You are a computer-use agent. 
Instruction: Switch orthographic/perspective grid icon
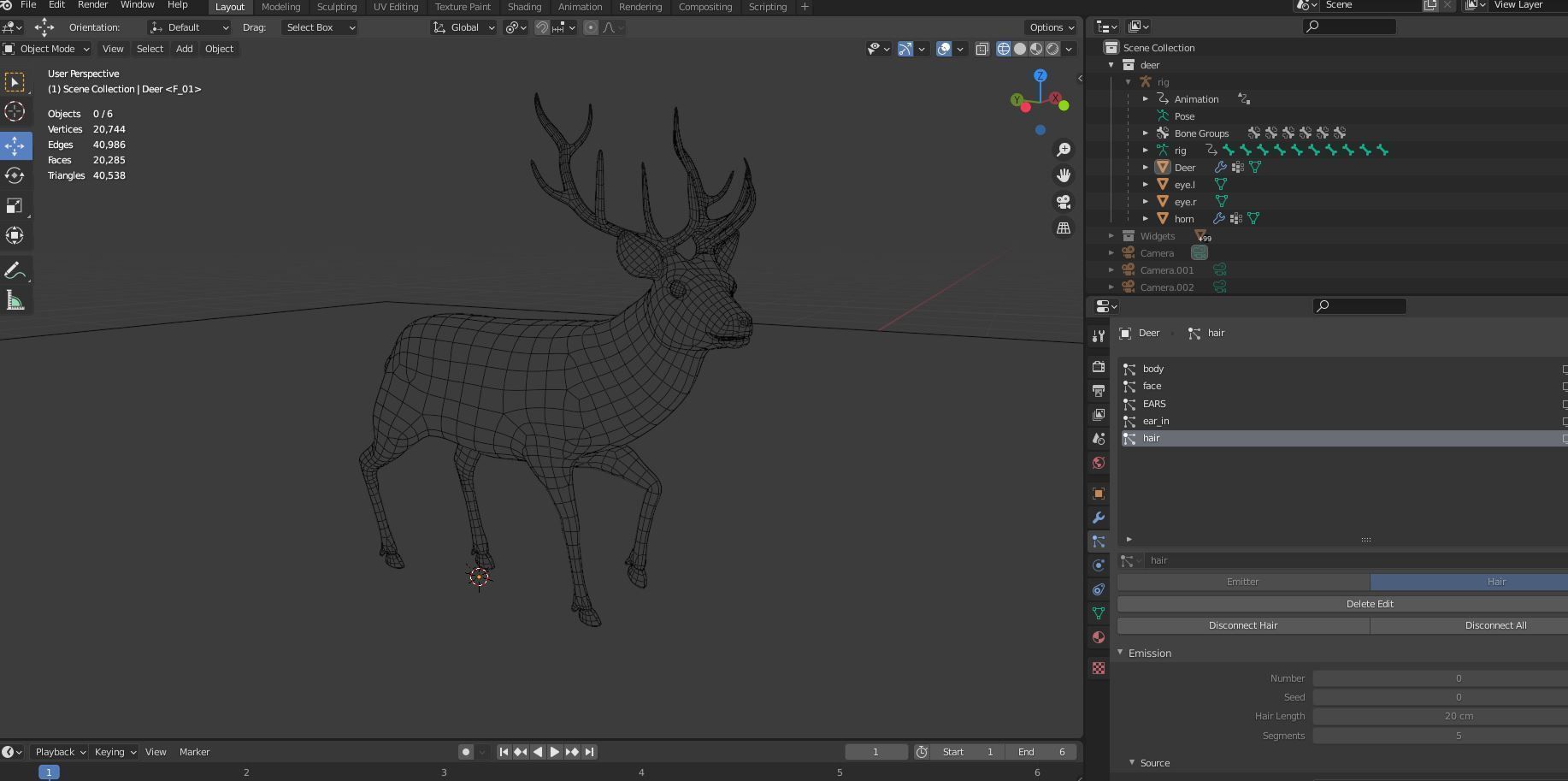click(x=1064, y=228)
